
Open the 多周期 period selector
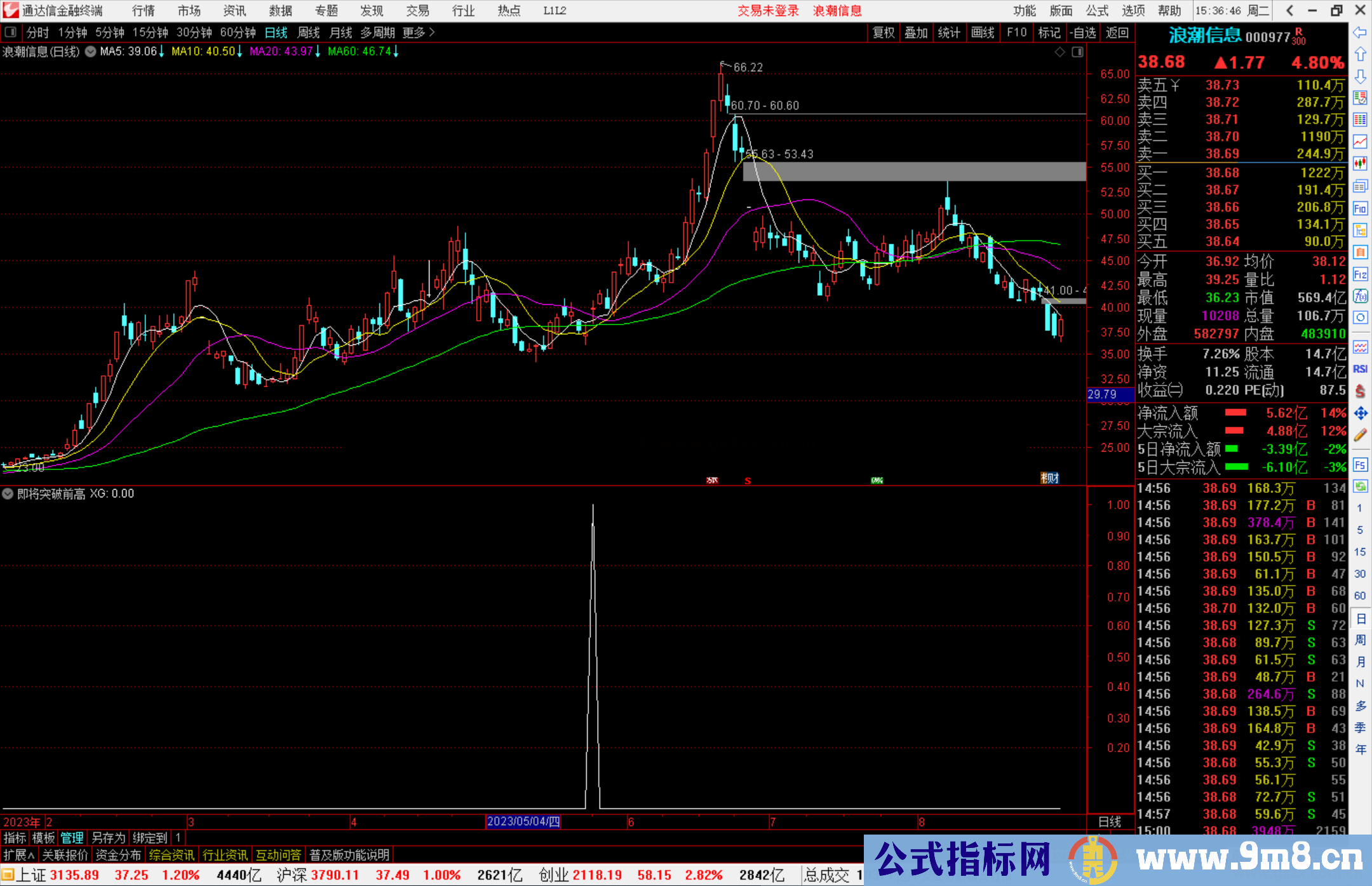[x=379, y=32]
